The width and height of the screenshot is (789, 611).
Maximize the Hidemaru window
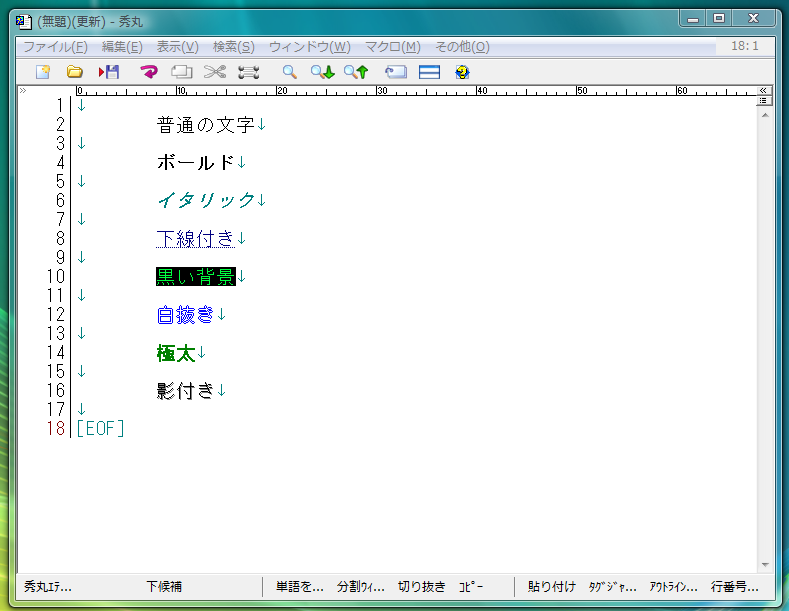pos(719,19)
